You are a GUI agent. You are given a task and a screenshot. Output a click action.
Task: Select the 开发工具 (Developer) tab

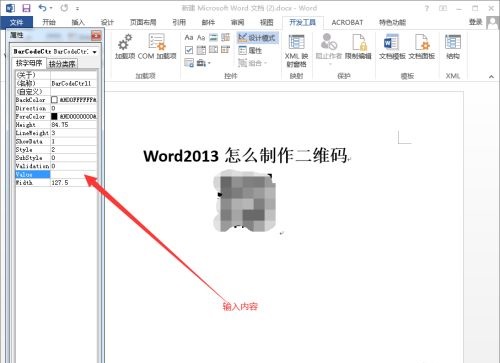303,22
